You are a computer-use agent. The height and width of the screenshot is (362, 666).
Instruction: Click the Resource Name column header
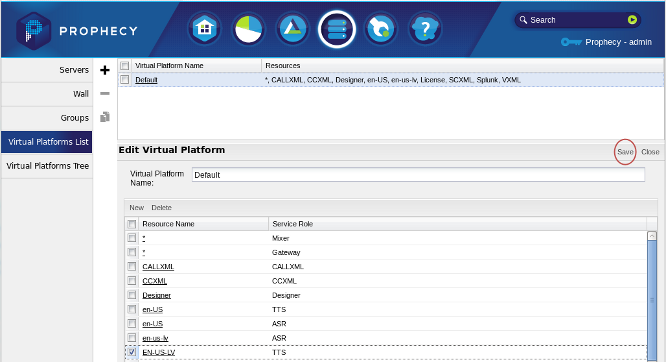pos(204,224)
